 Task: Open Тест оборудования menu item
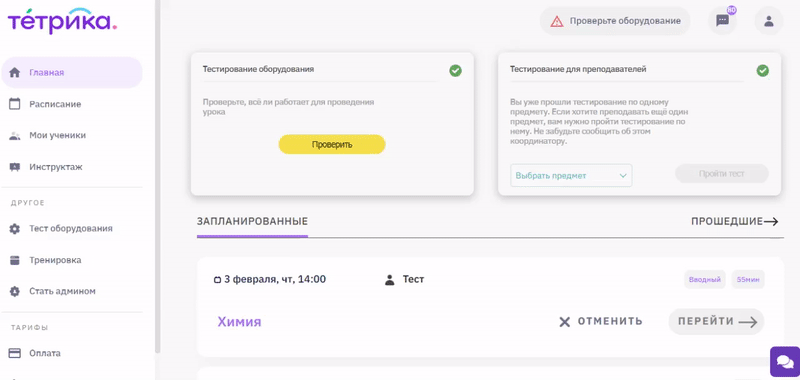pos(72,229)
